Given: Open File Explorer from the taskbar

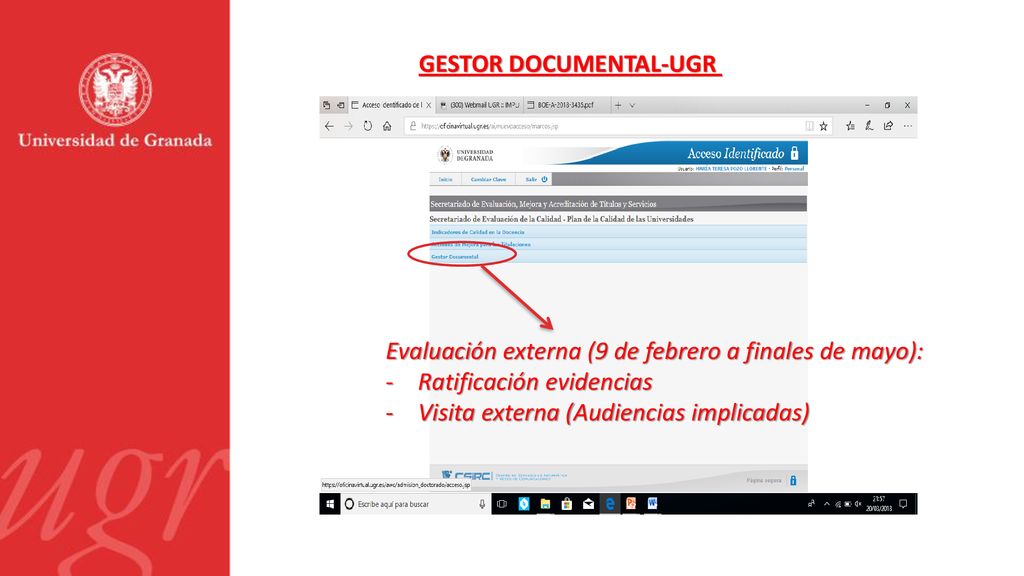Looking at the screenshot, I should (545, 504).
